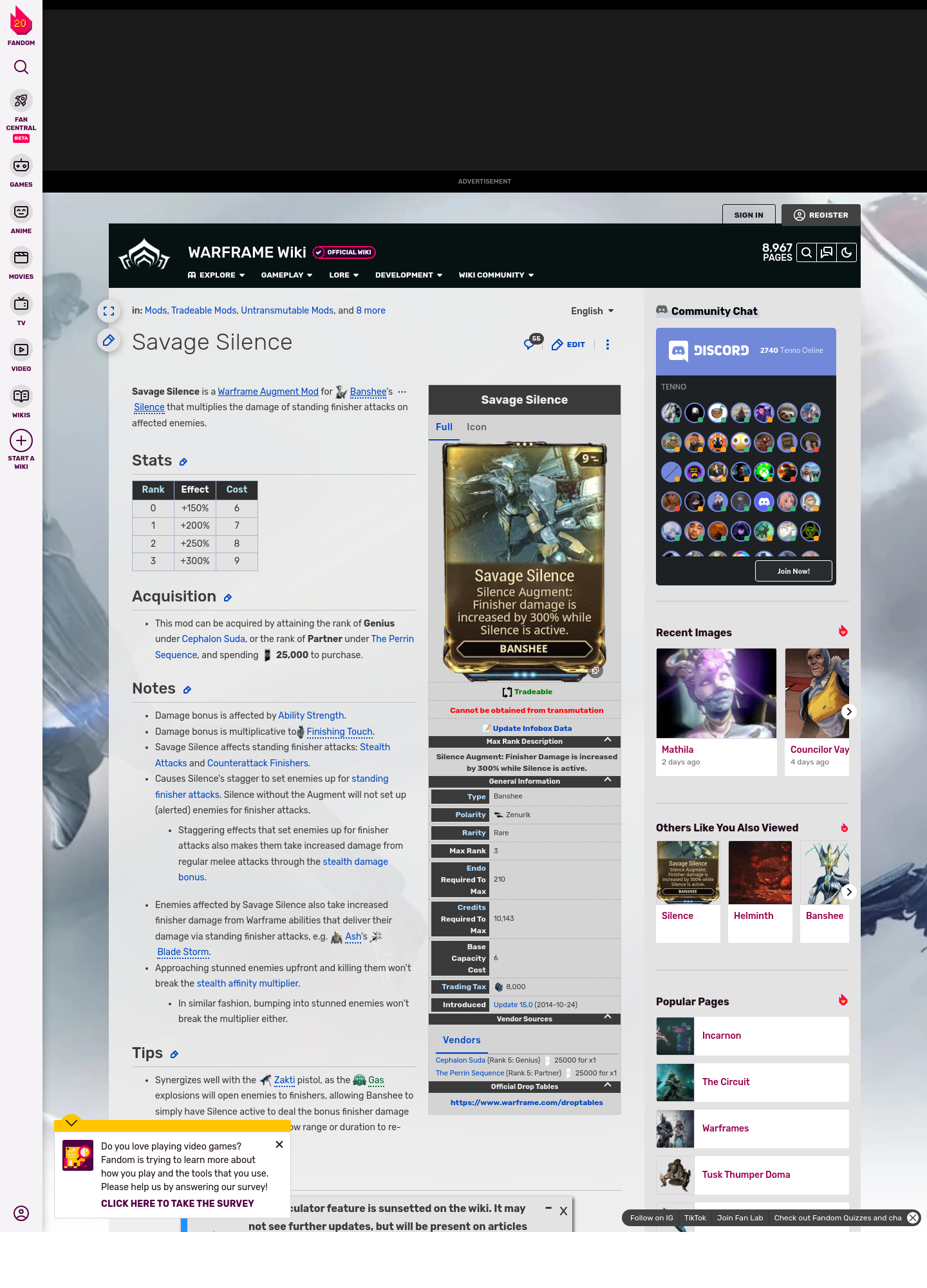Collapse Vendor Sources section
Screen dimensions: 927x1288
click(x=608, y=1018)
